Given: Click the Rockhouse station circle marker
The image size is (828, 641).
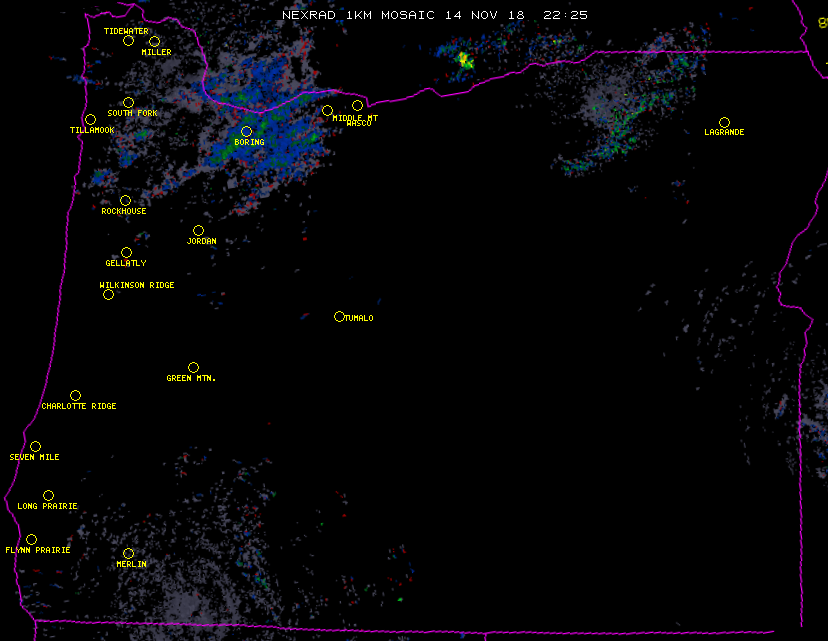Looking at the screenshot, I should [125, 201].
